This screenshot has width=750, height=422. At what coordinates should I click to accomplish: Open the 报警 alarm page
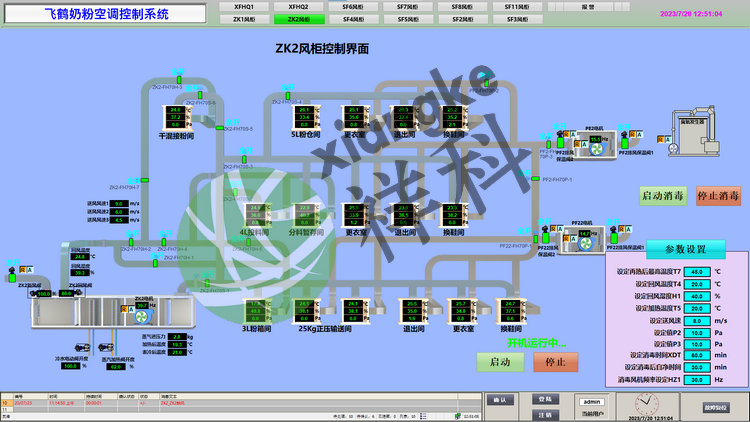[x=588, y=6]
